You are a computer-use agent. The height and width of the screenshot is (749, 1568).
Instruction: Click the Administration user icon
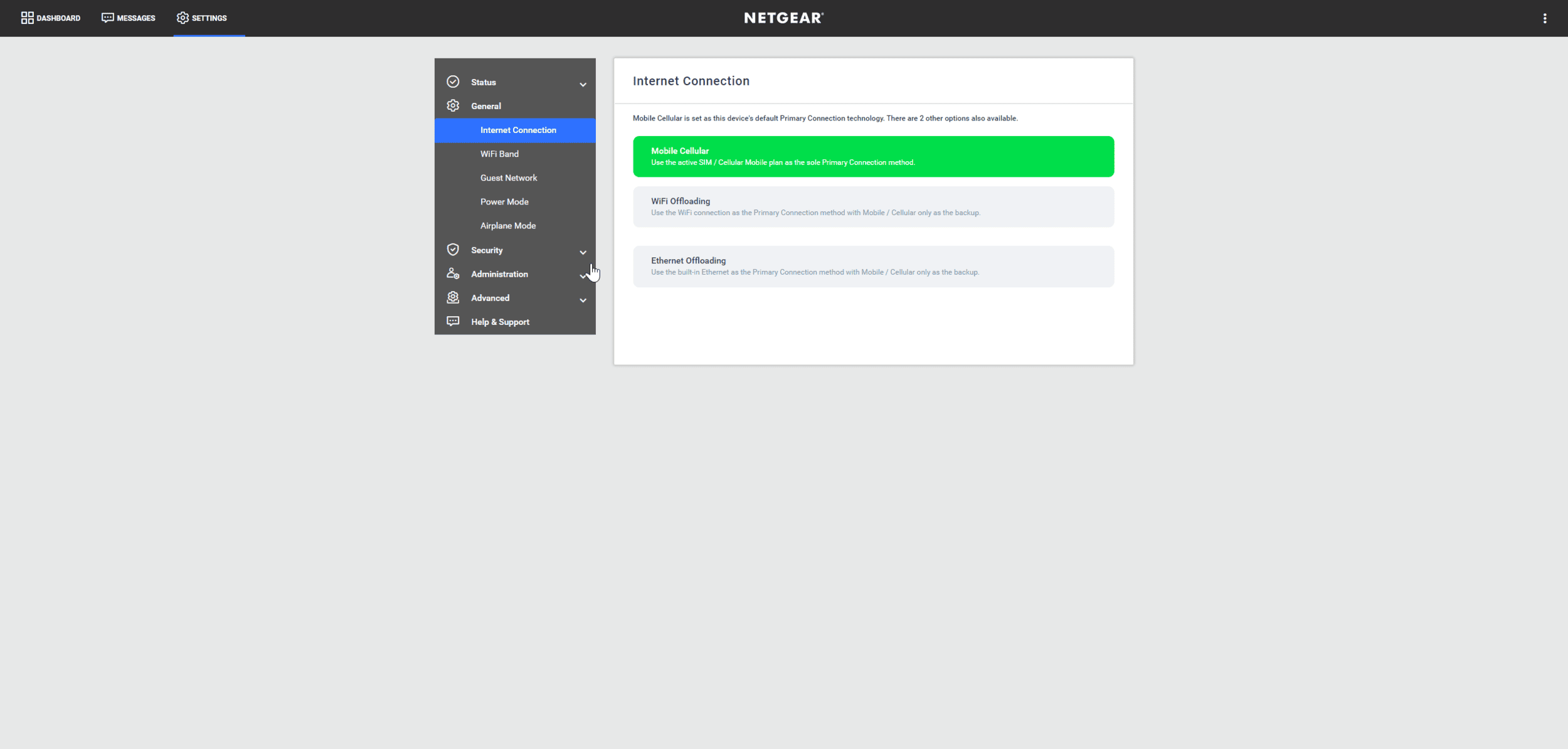click(x=453, y=274)
